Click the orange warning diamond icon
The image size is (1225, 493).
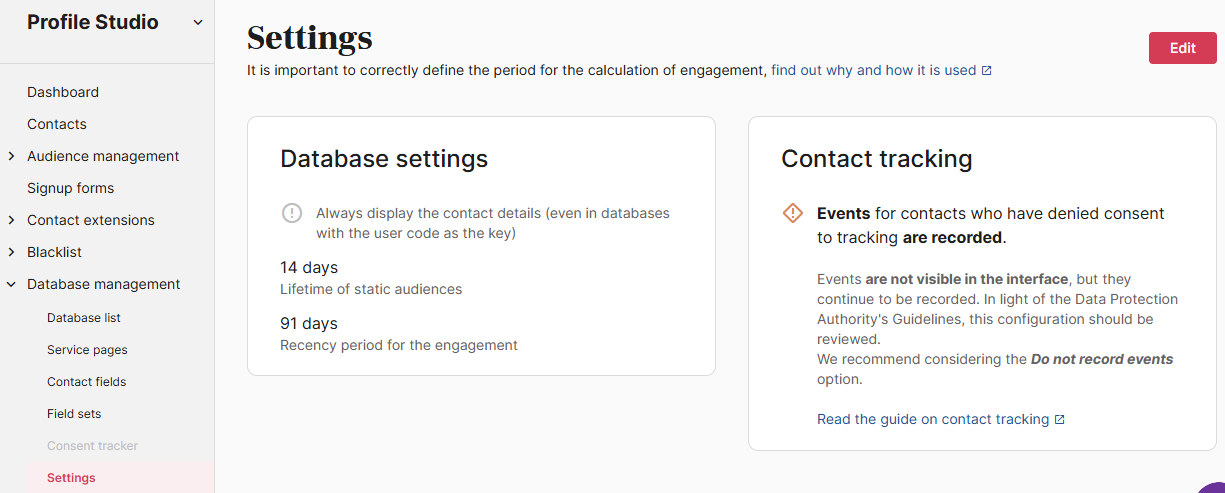coord(793,213)
